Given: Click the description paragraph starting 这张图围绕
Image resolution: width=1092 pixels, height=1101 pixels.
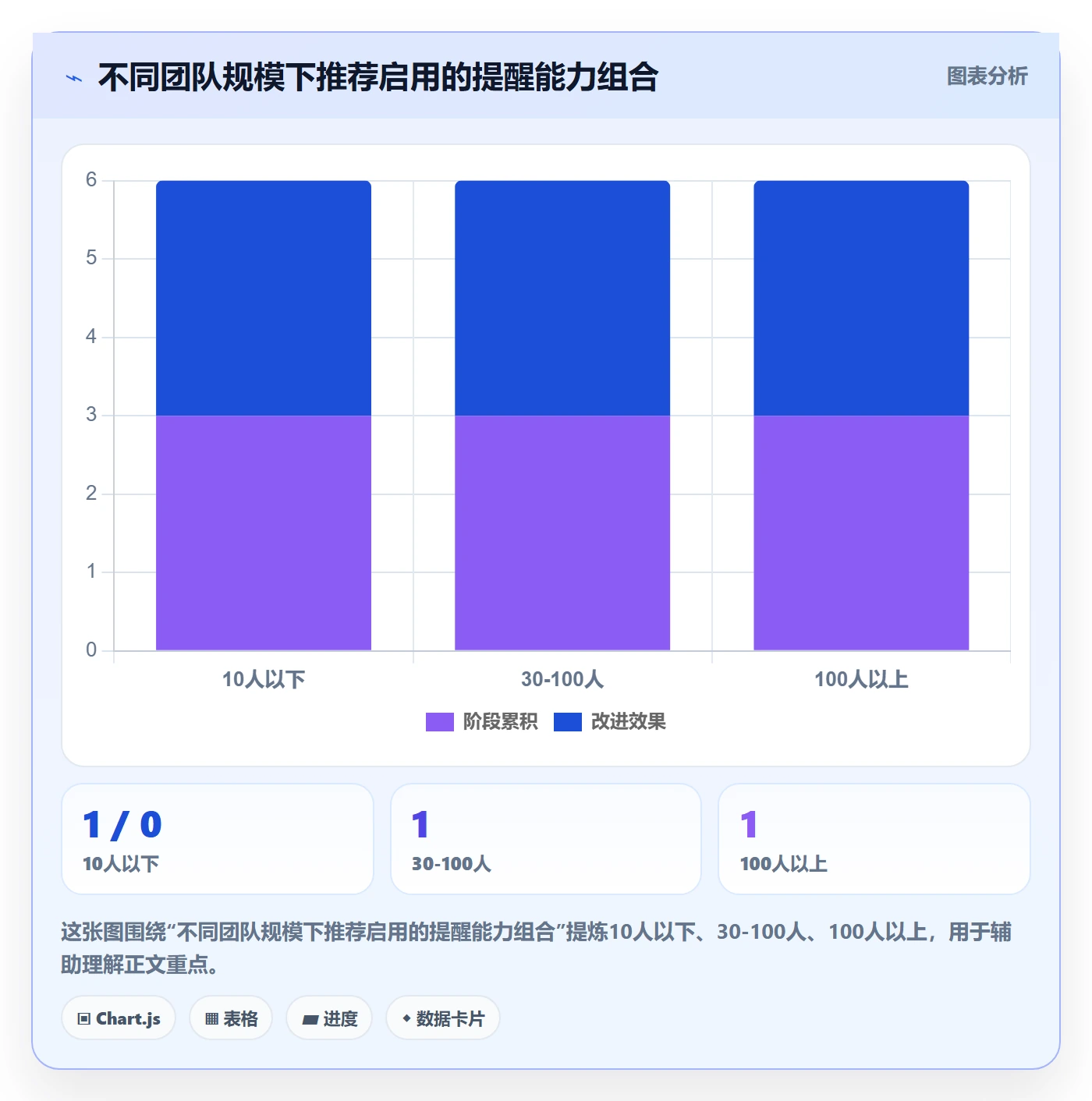Looking at the screenshot, I should point(537,948).
